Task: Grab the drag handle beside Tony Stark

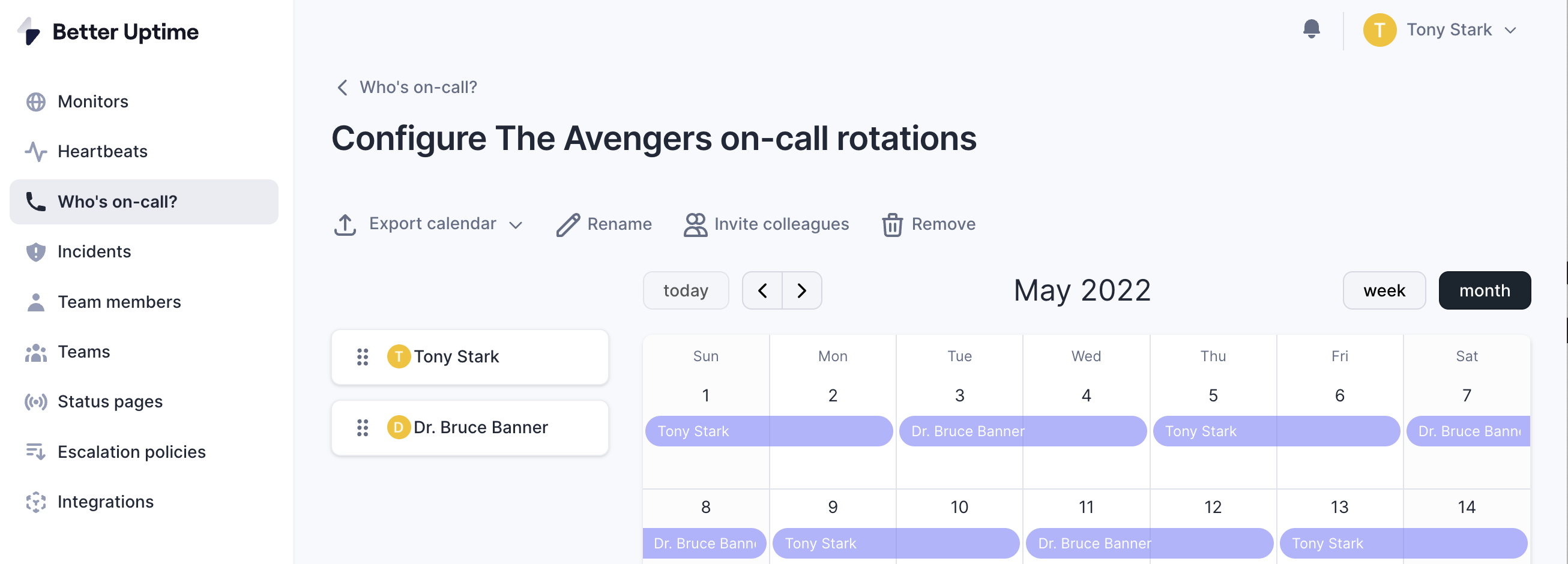Action: click(x=362, y=357)
